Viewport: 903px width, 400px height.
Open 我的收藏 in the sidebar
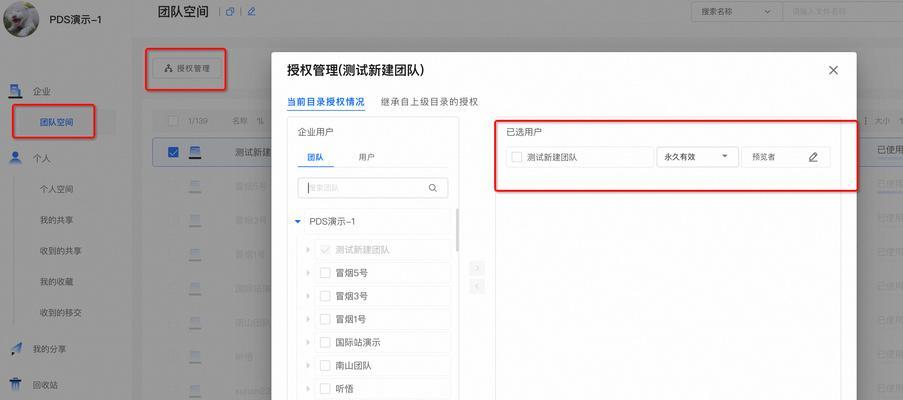click(x=56, y=282)
